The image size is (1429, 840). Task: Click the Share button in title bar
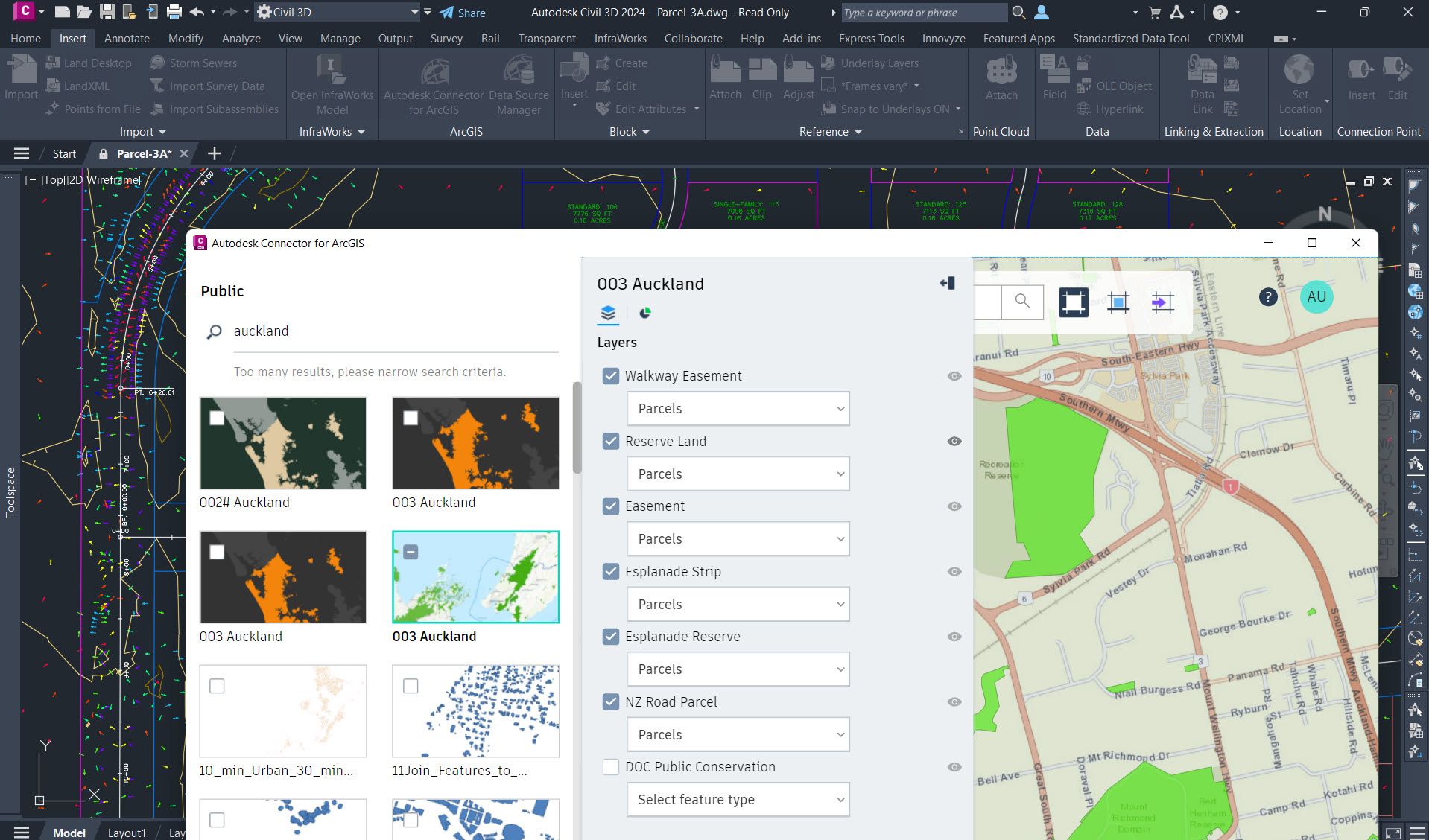pyautogui.click(x=463, y=13)
